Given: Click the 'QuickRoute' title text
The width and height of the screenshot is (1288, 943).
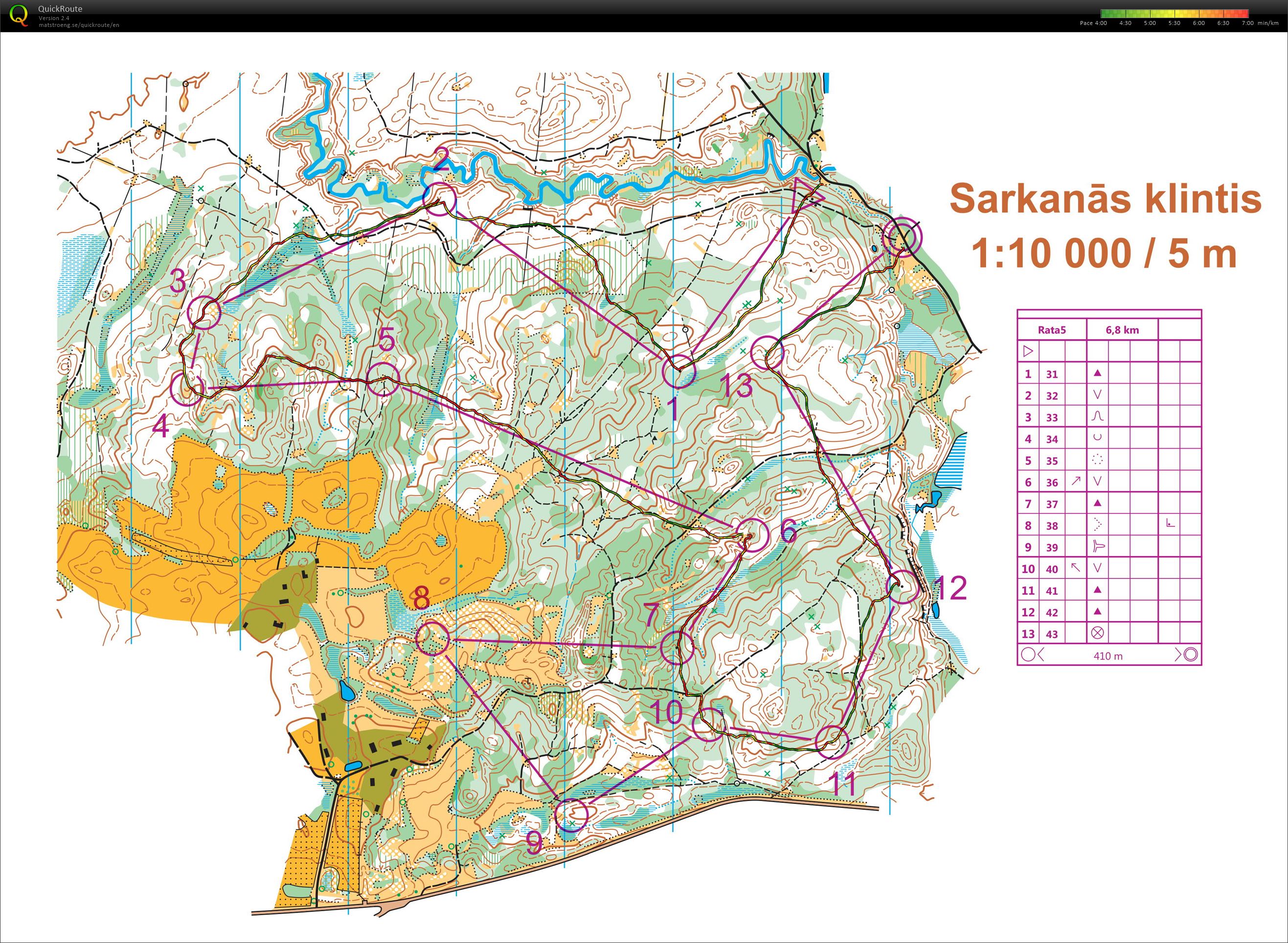Looking at the screenshot, I should coord(60,8).
